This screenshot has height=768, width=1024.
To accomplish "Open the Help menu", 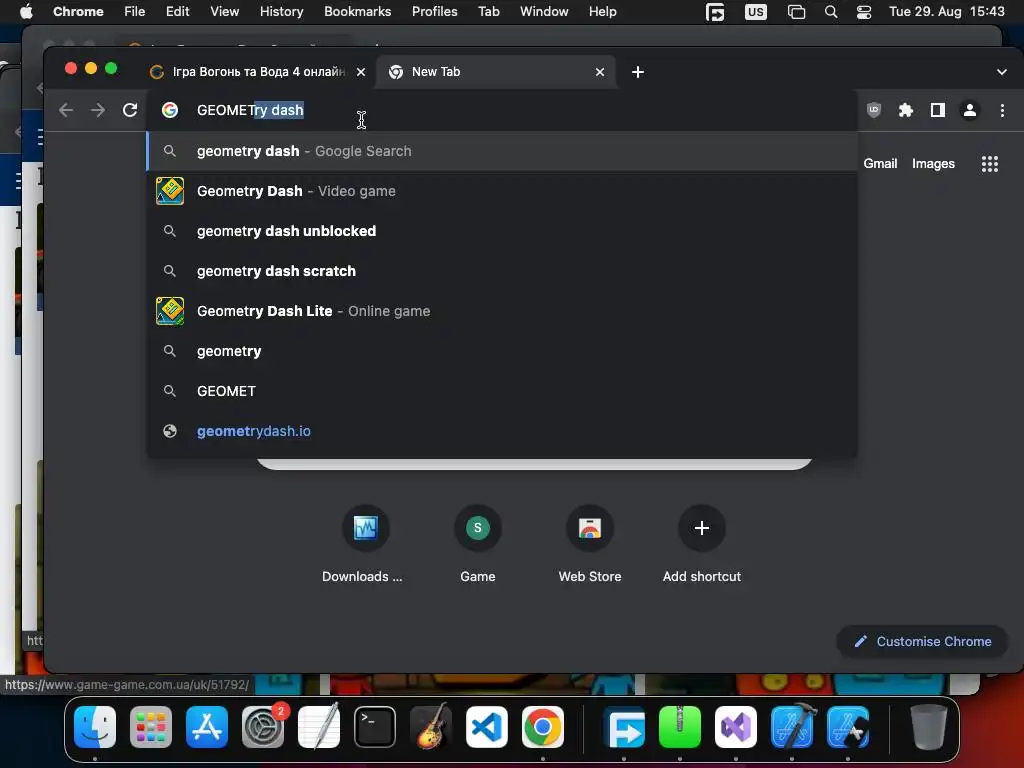I will (602, 12).
